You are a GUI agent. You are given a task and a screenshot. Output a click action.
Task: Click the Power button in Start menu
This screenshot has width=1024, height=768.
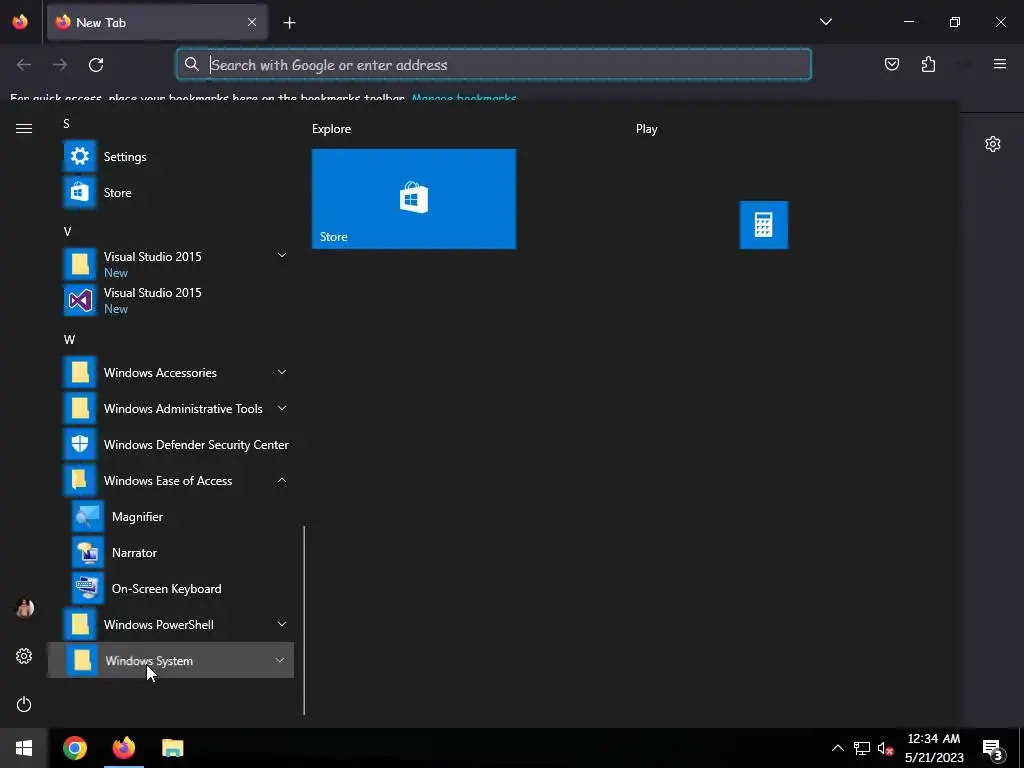[x=24, y=704]
